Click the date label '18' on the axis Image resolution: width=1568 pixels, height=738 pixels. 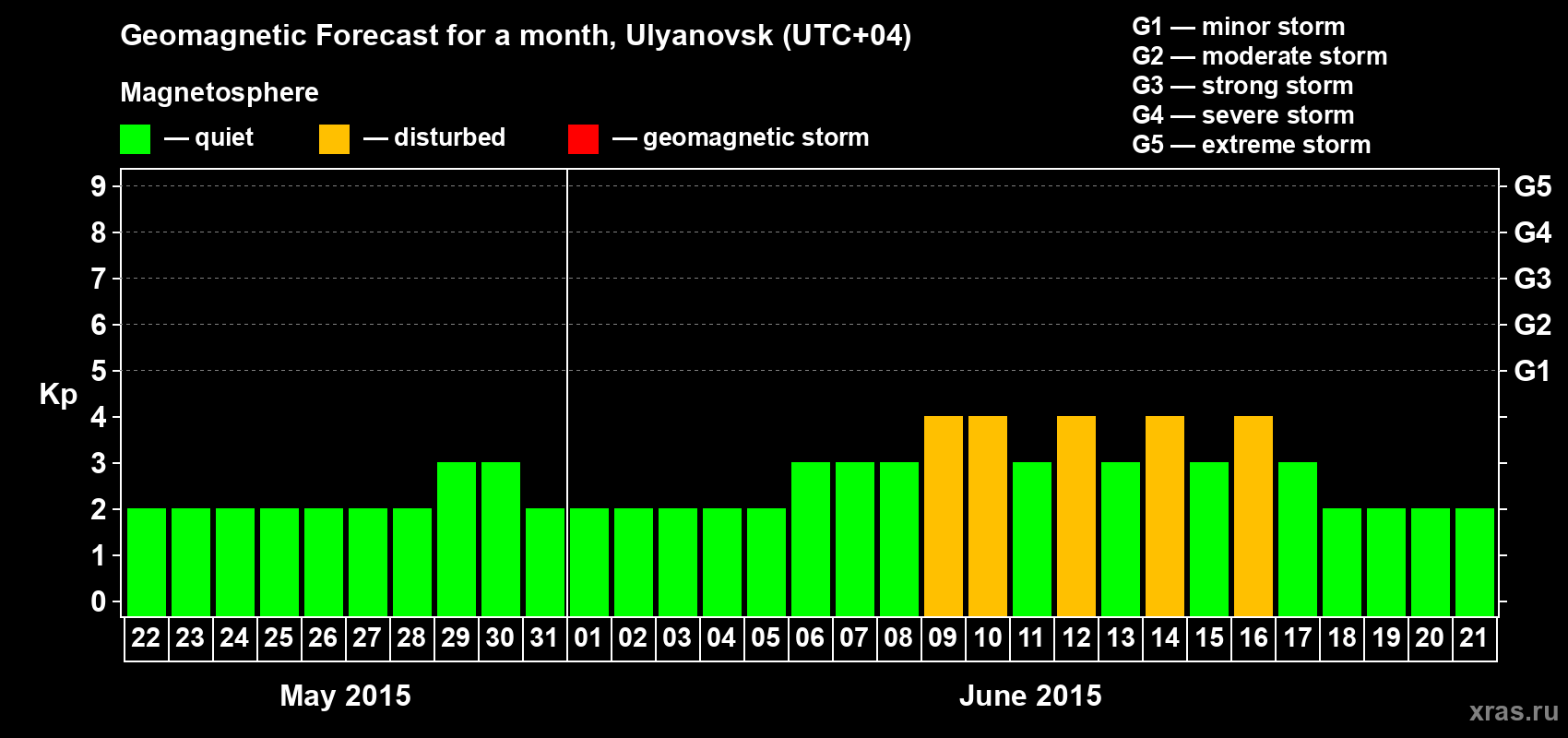click(x=1342, y=638)
